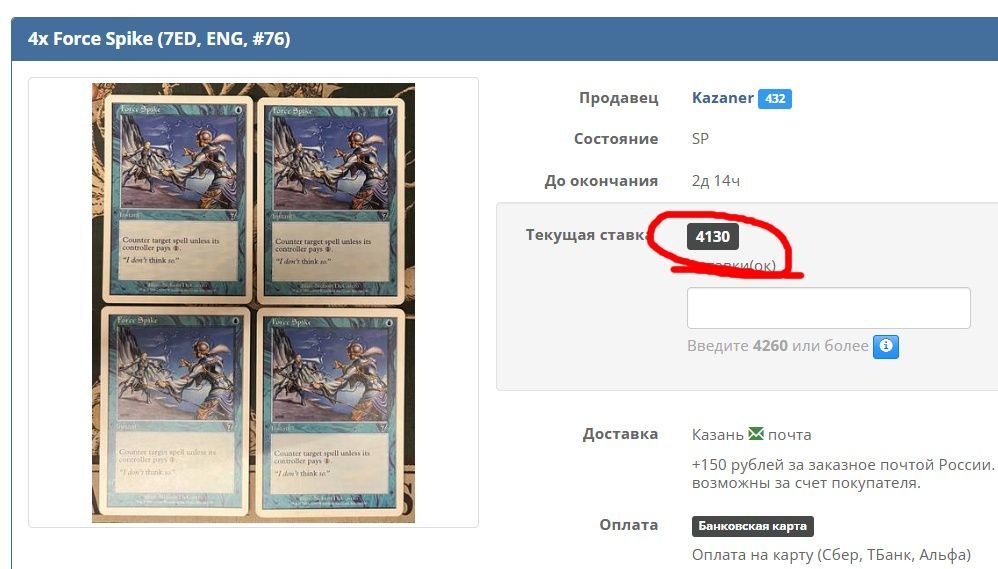Click the current bid 4130 badge
The image size is (998, 569).
(x=713, y=237)
